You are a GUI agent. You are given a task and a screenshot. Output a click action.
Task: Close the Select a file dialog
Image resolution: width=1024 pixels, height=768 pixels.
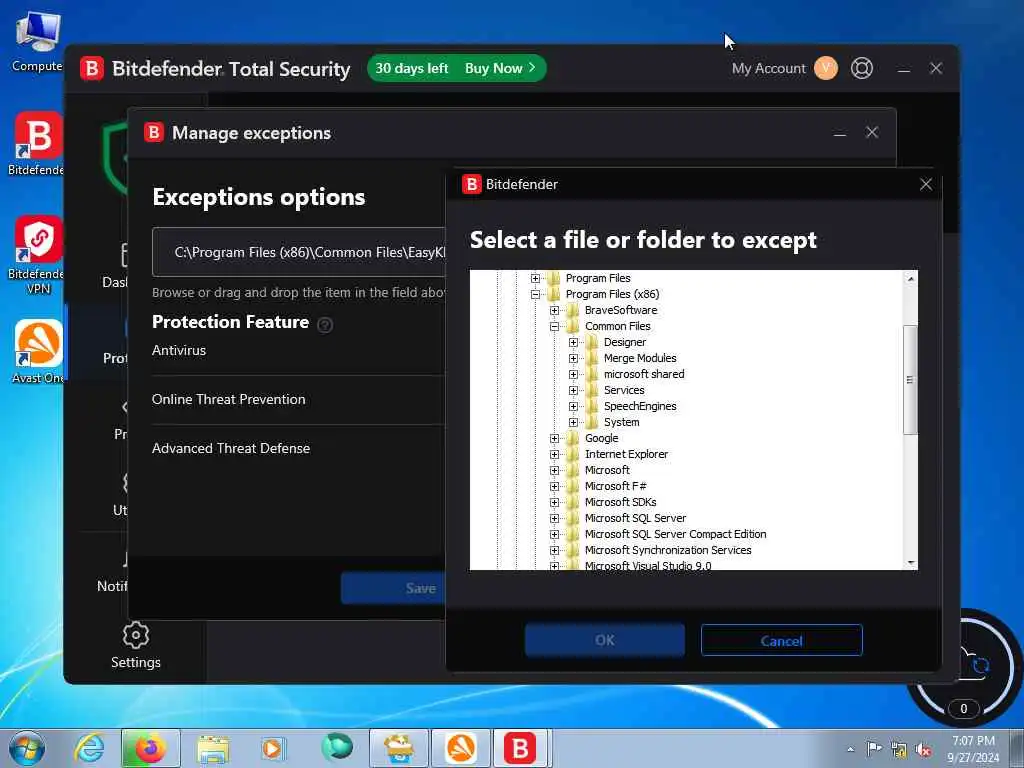tap(925, 185)
